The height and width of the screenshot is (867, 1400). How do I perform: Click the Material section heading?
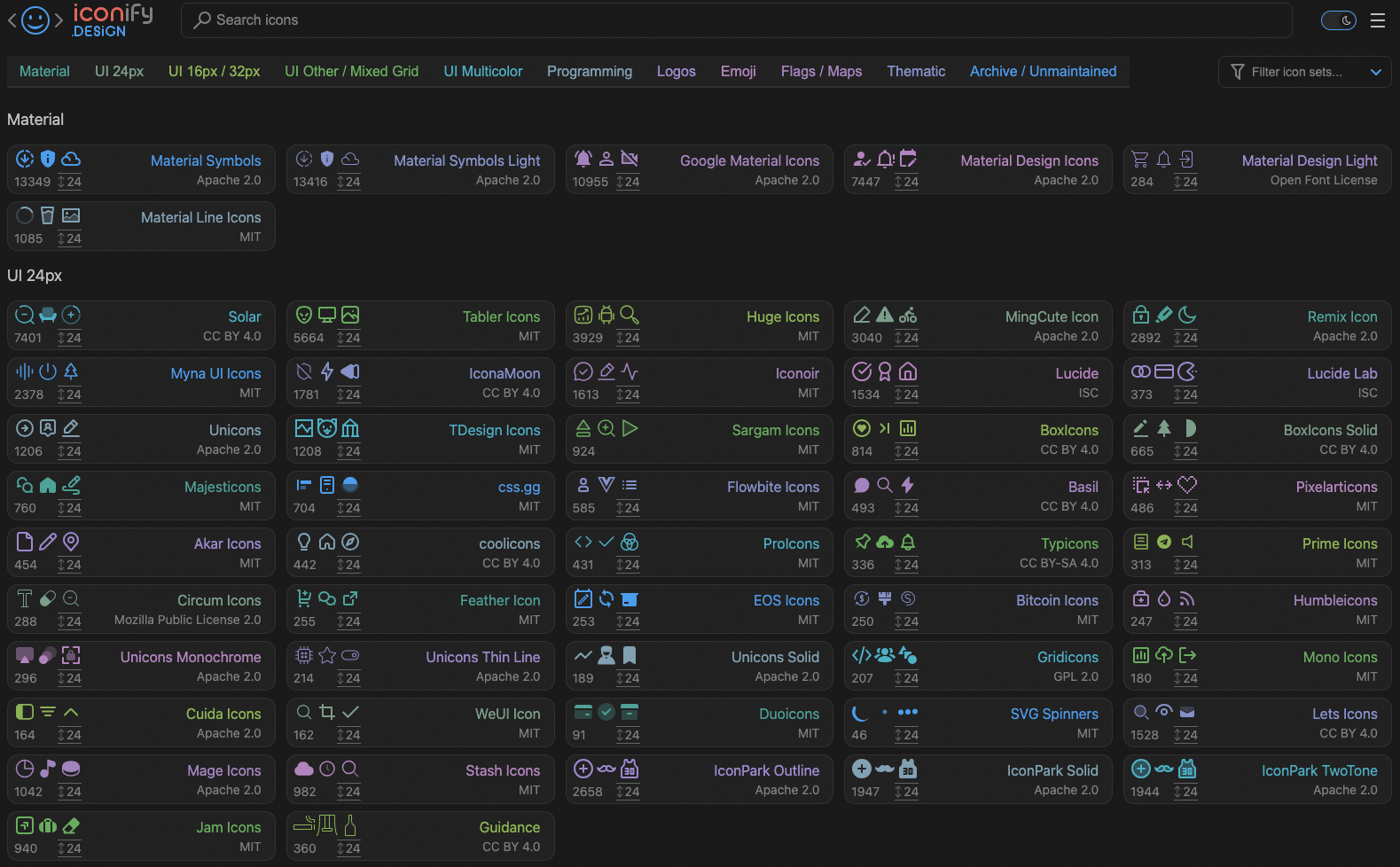coord(35,120)
